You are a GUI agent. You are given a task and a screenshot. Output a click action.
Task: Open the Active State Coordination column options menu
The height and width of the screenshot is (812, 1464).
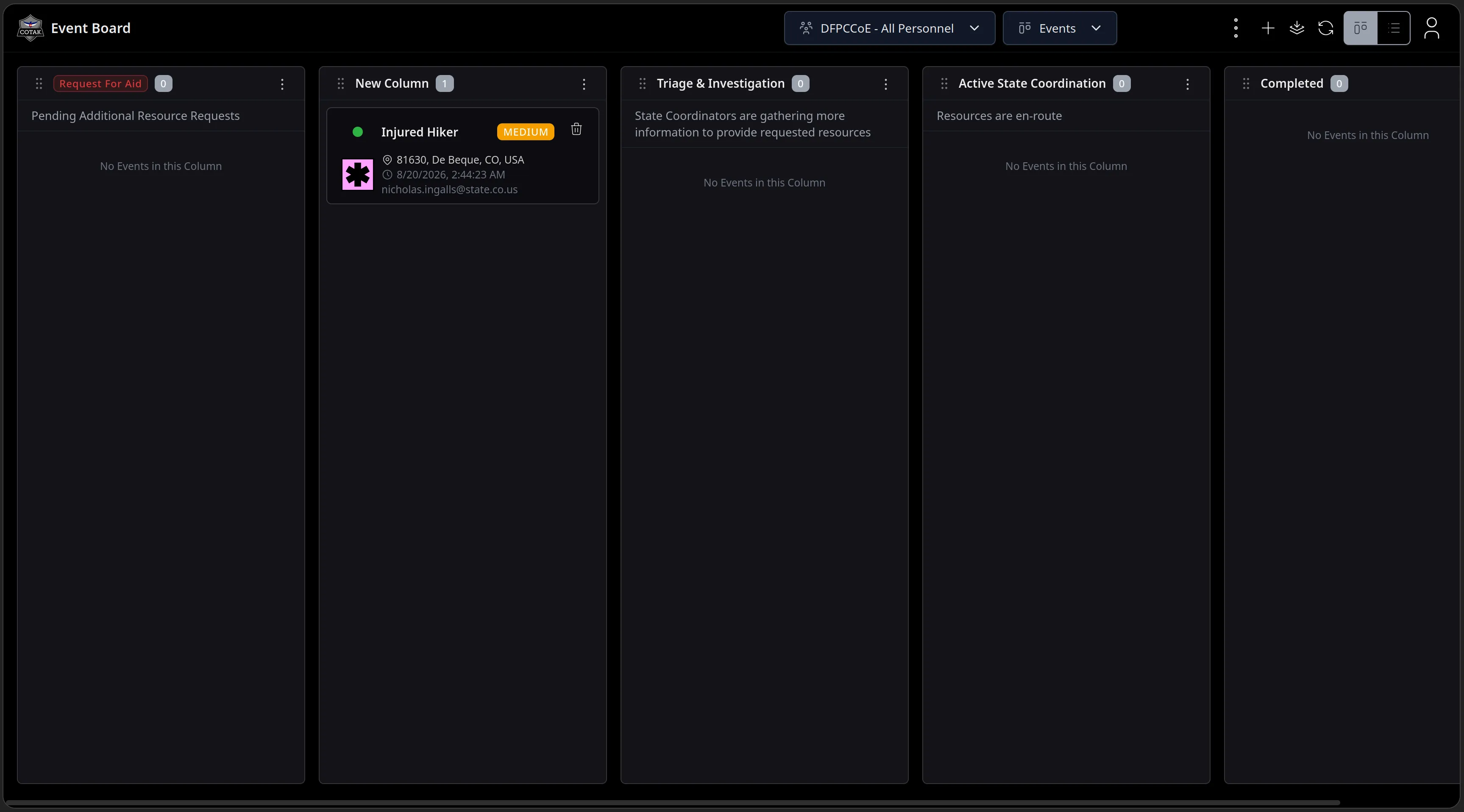1187,84
